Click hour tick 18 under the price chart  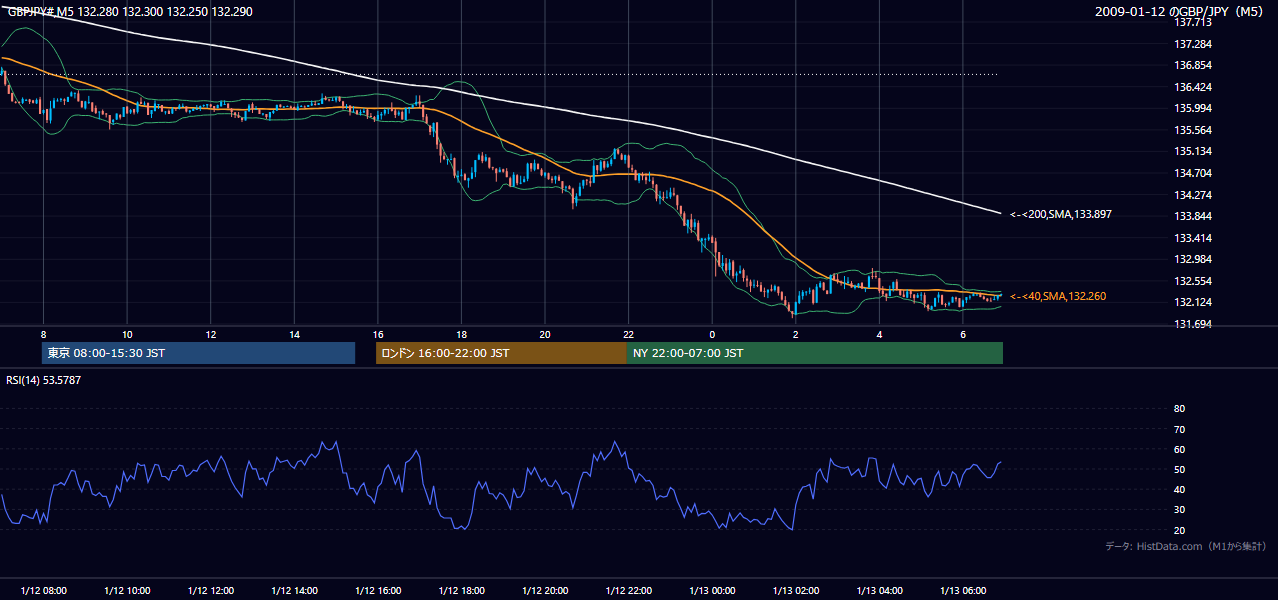tap(461, 334)
